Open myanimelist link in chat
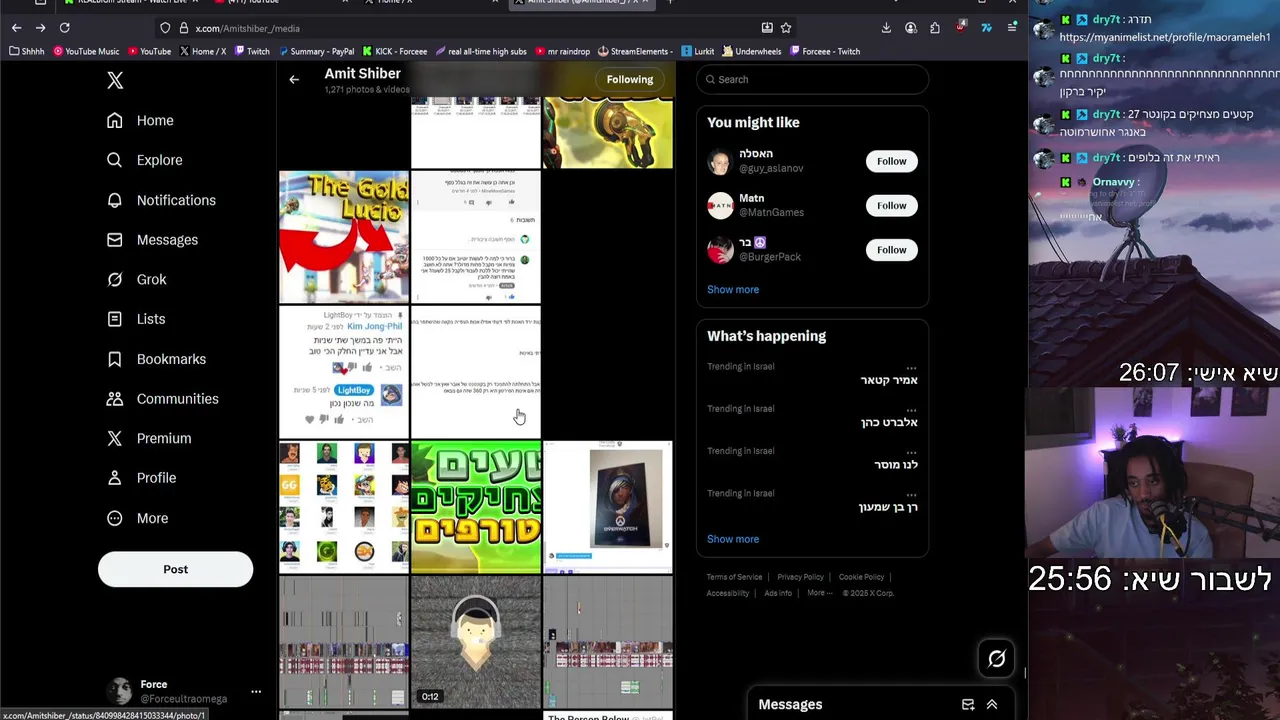This screenshot has height=720, width=1280. click(1165, 37)
